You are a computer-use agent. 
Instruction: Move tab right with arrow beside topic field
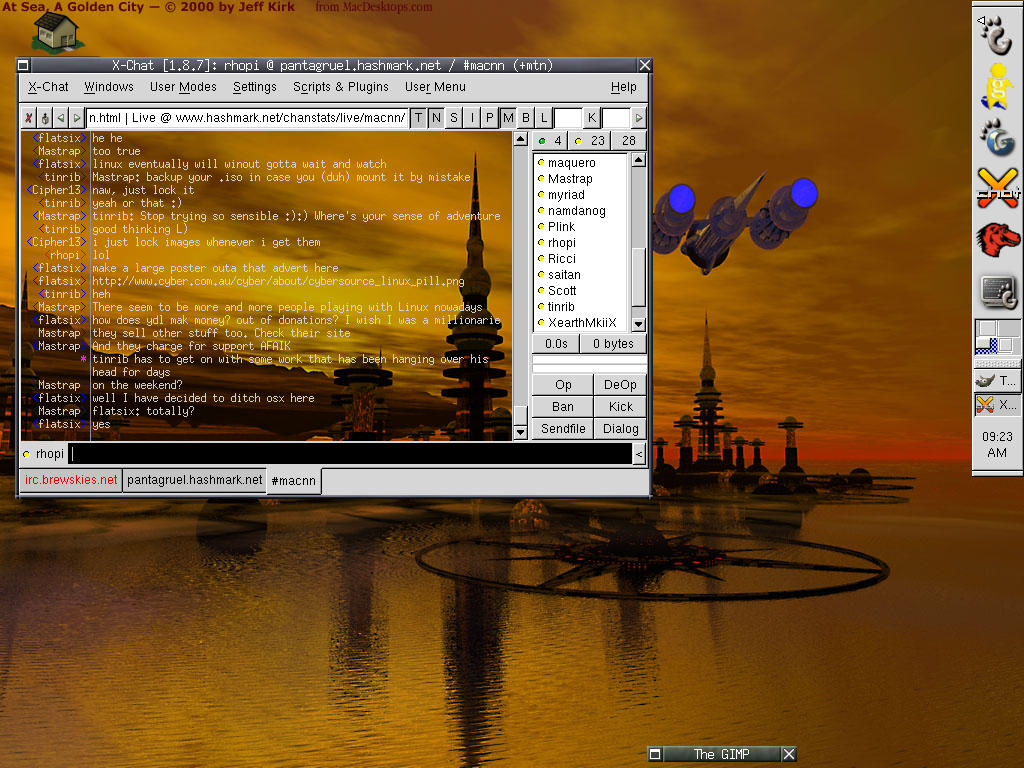[76, 118]
